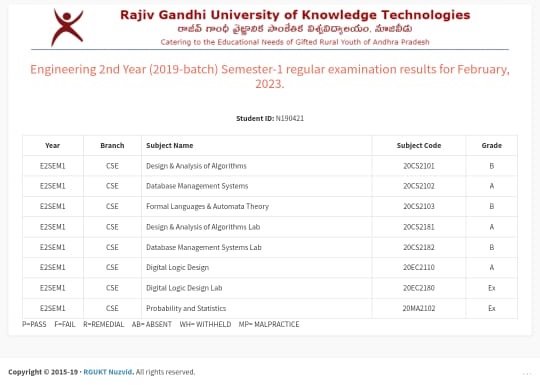Click the Ex grade for Digital Logic Design Lab
The height and width of the screenshot is (385, 540).
coord(491,288)
